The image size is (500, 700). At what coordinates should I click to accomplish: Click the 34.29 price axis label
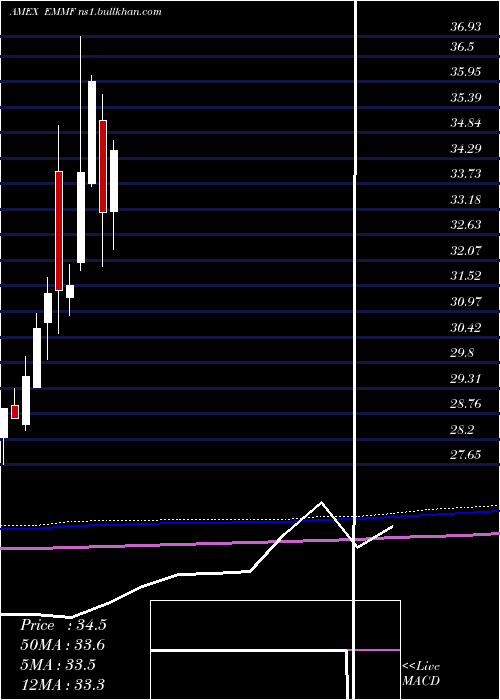pos(466,148)
